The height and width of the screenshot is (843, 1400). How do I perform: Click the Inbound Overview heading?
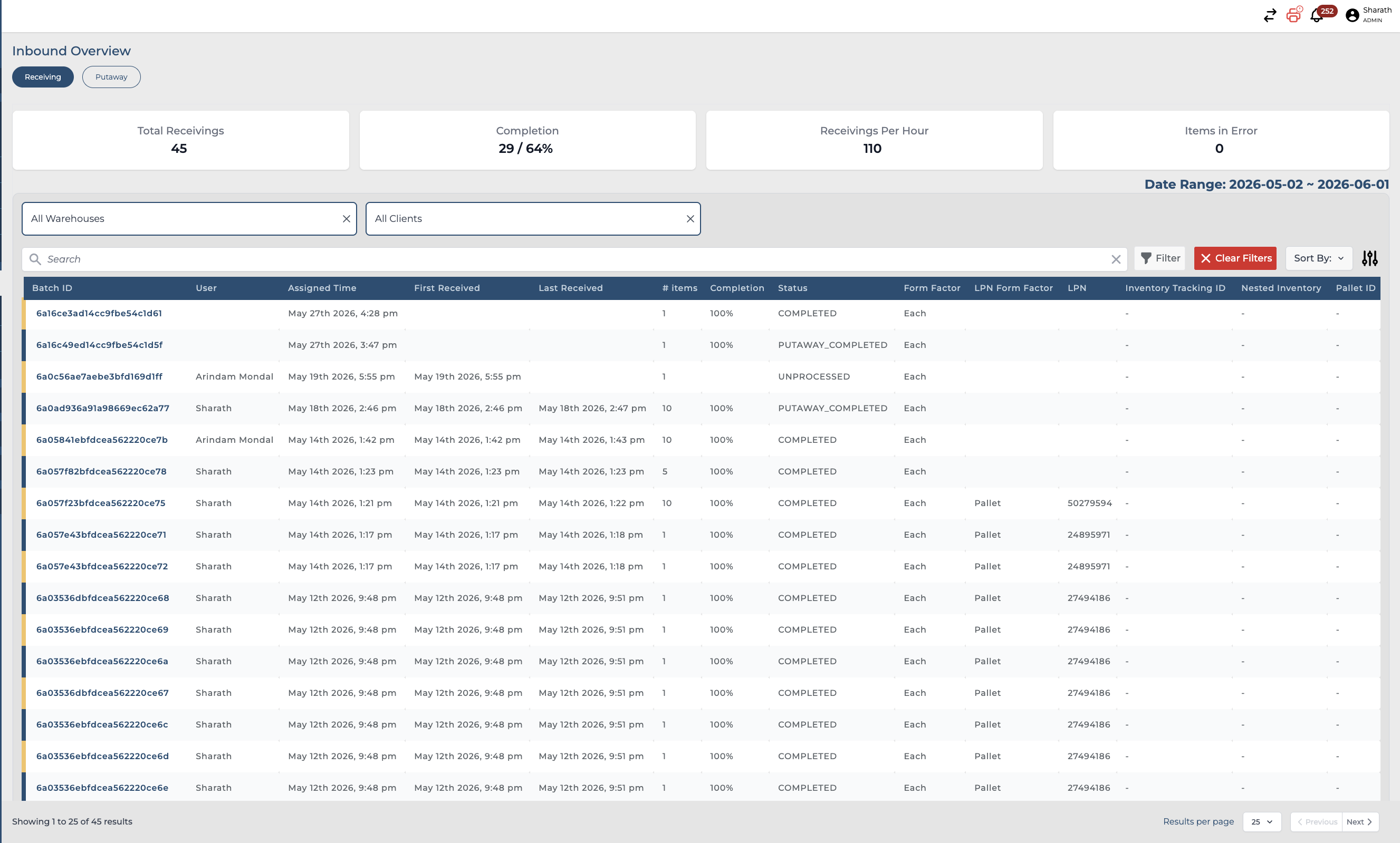(72, 51)
